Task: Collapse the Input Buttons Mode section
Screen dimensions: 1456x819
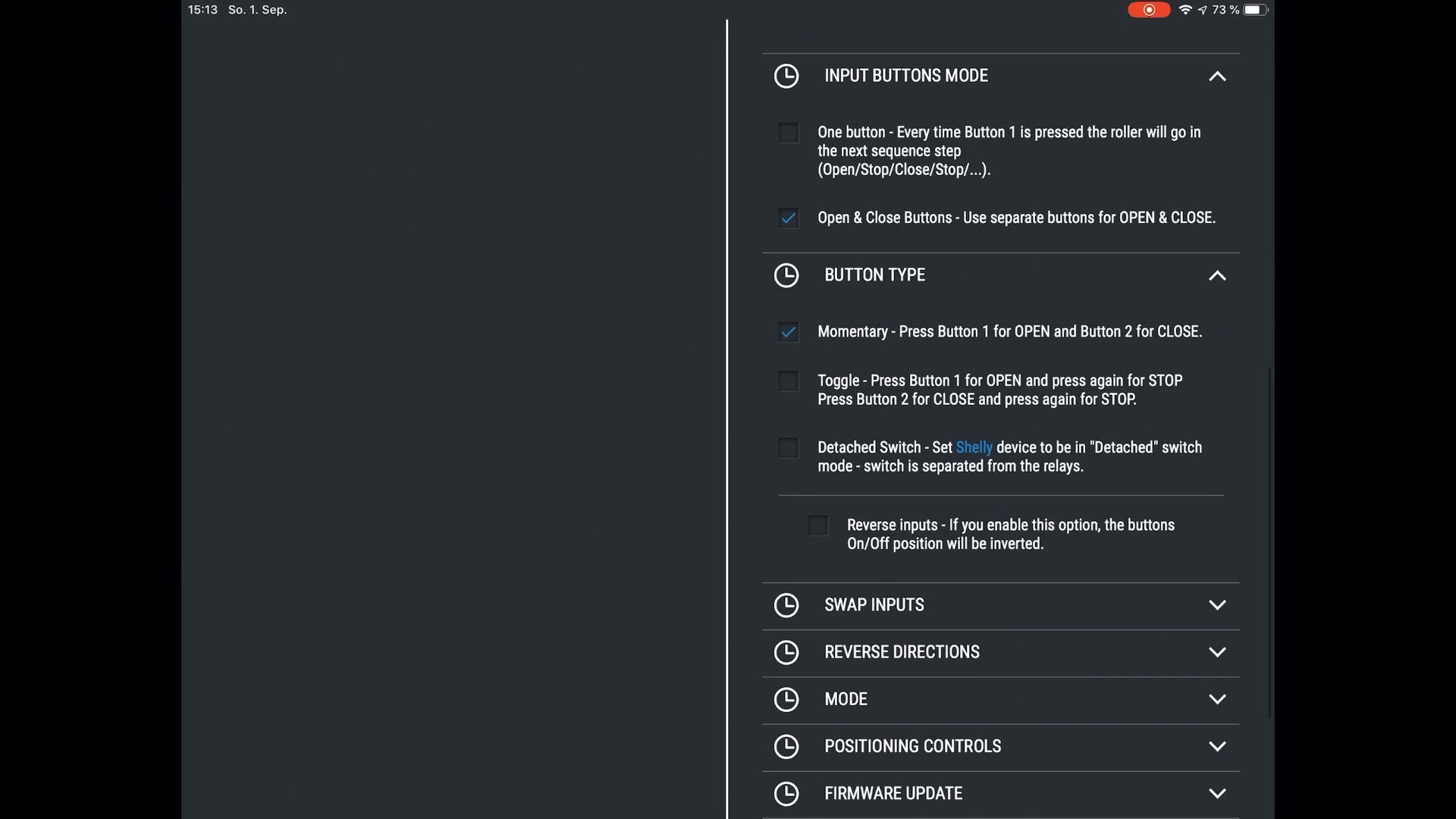Action: coord(1217,76)
